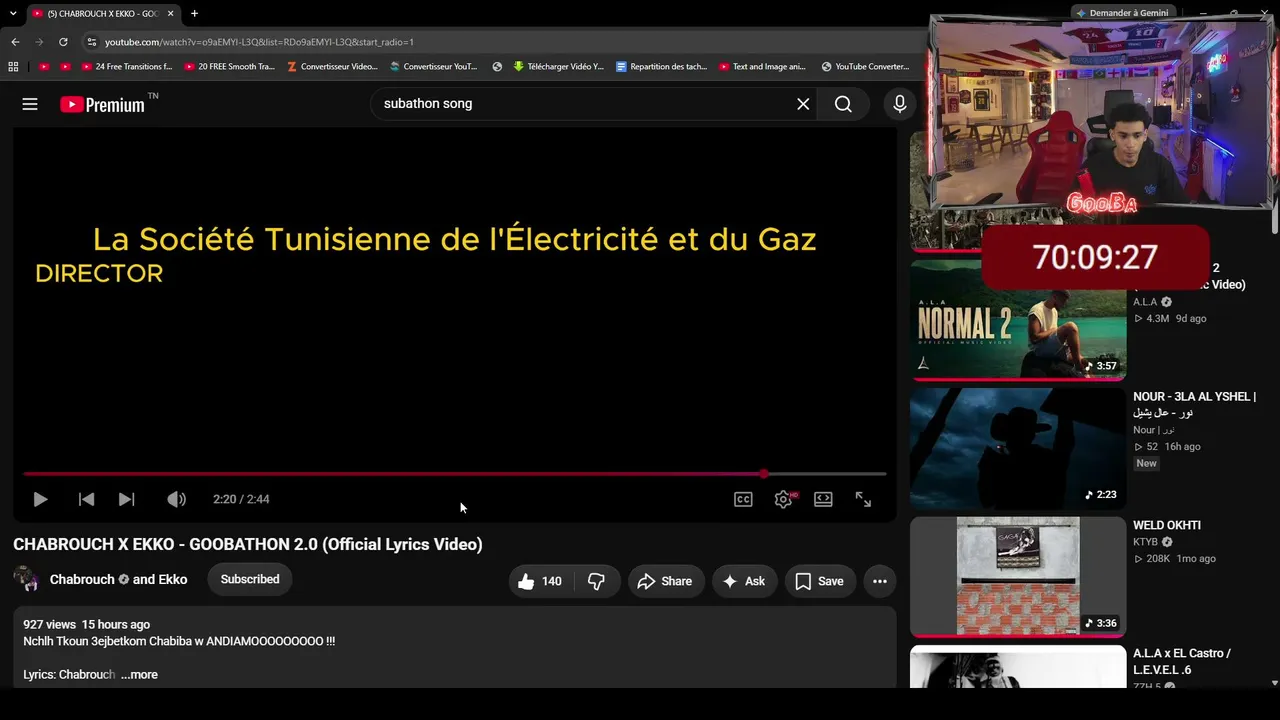Open the globe icon bookmark
This screenshot has height=720, width=1280.
click(x=497, y=67)
